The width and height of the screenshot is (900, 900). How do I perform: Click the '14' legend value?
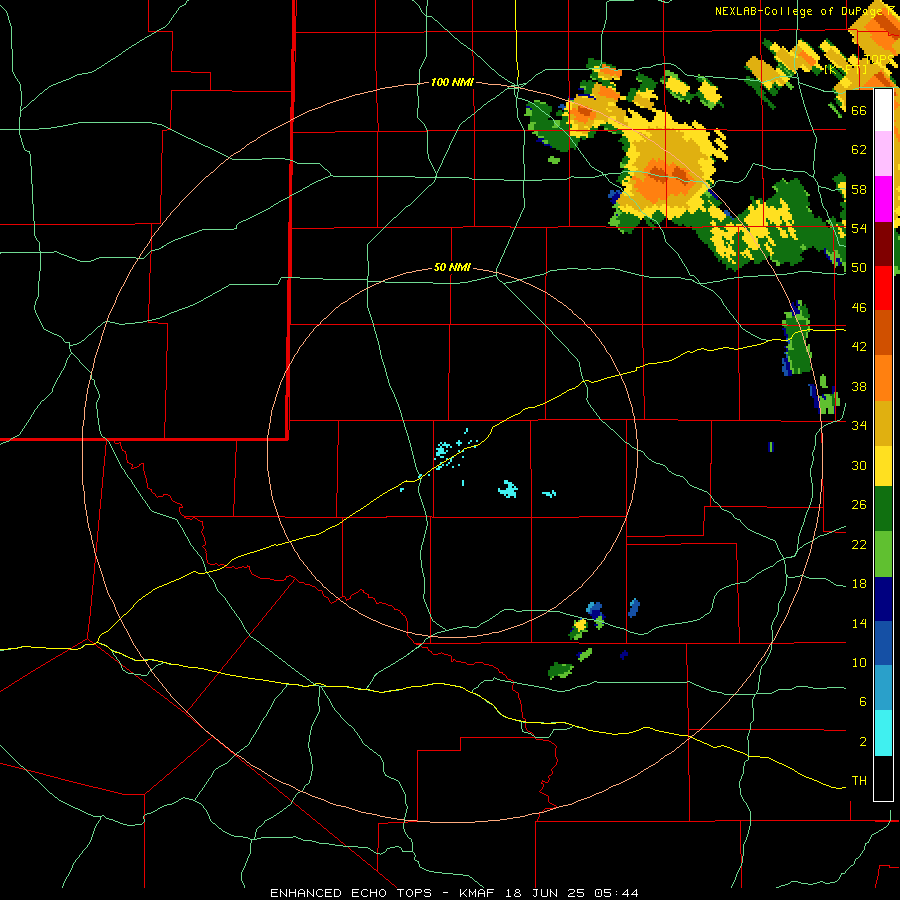point(859,623)
